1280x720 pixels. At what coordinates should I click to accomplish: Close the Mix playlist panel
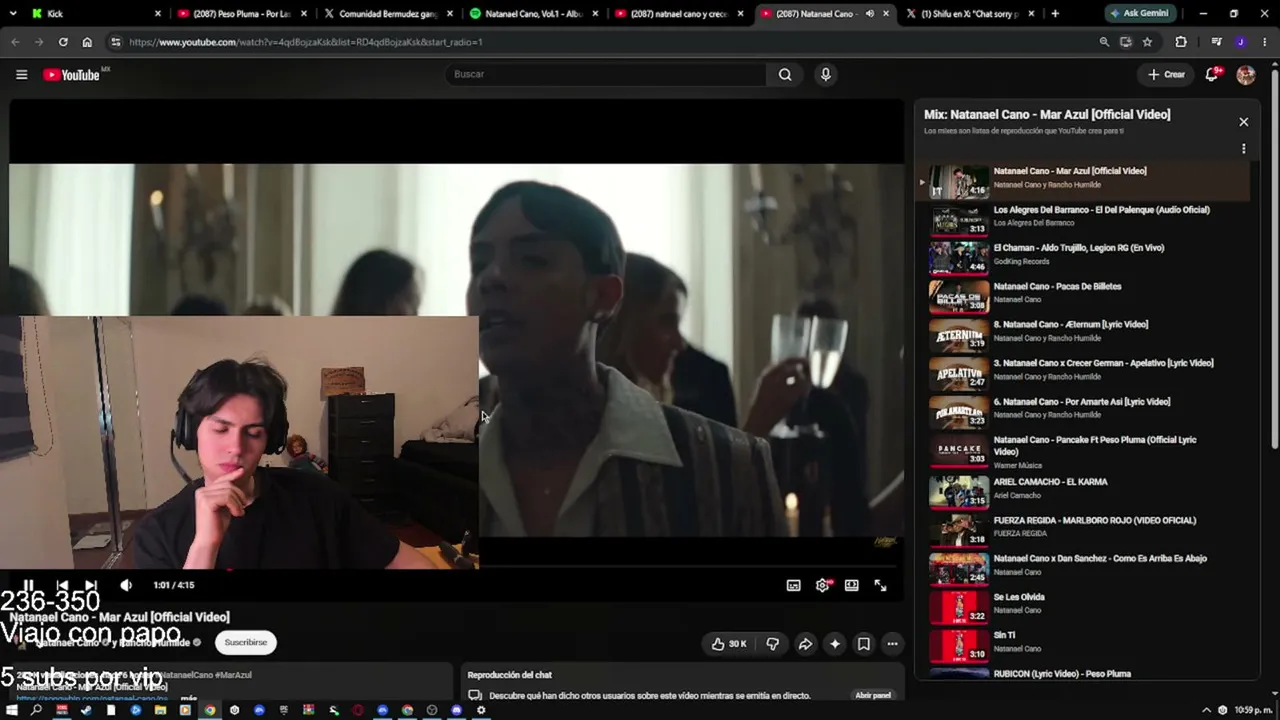1243,122
